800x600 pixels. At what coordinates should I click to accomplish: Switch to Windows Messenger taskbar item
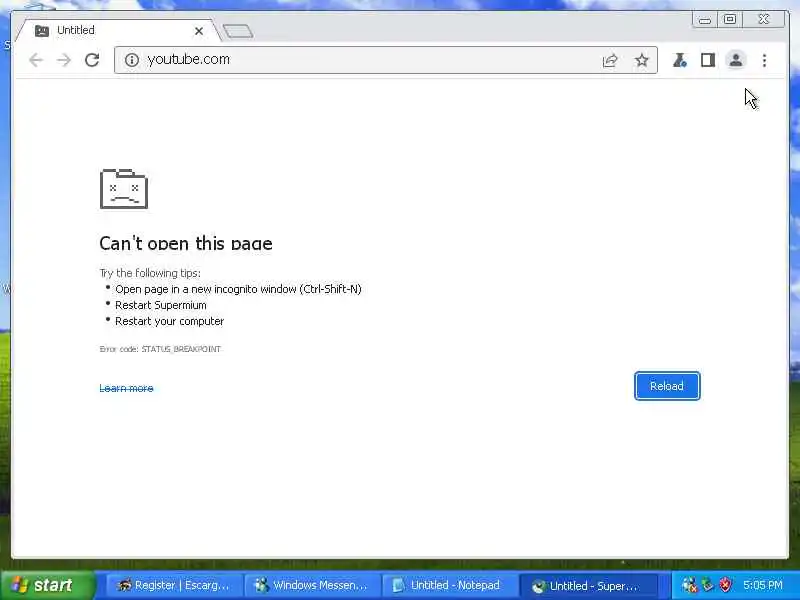(x=312, y=585)
